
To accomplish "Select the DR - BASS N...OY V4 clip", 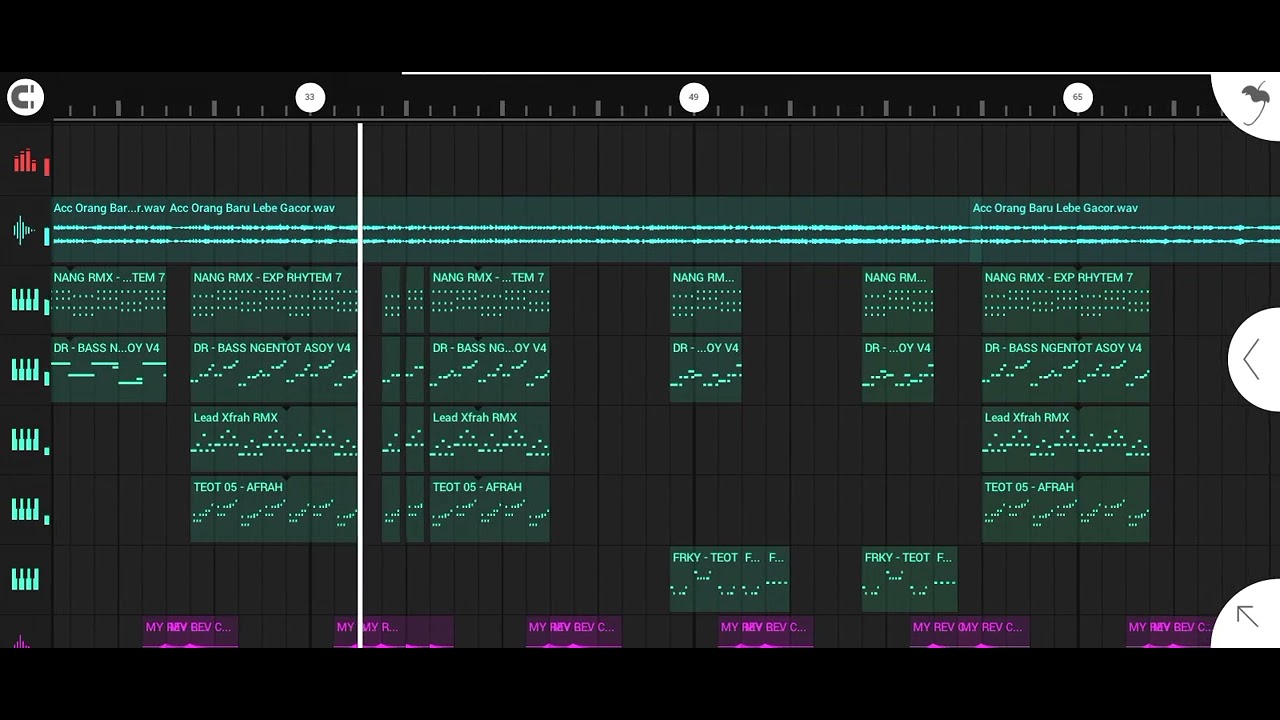I will tap(109, 370).
